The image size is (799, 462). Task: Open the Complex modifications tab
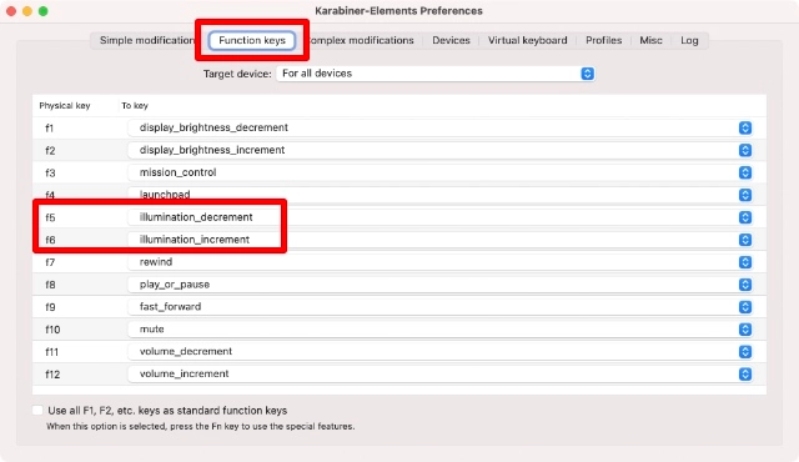[x=362, y=41]
